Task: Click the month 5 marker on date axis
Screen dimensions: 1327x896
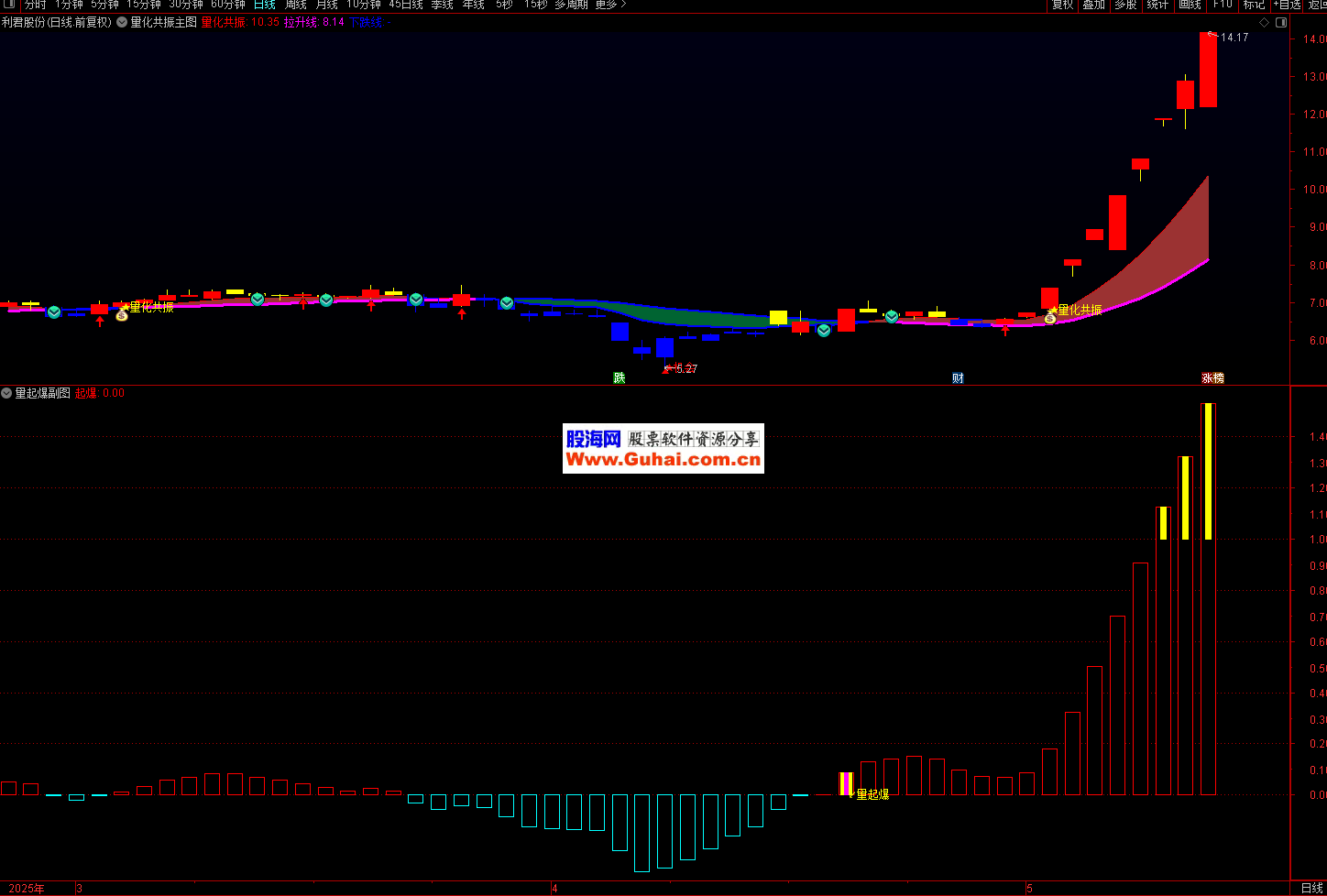Action: click(x=1029, y=889)
